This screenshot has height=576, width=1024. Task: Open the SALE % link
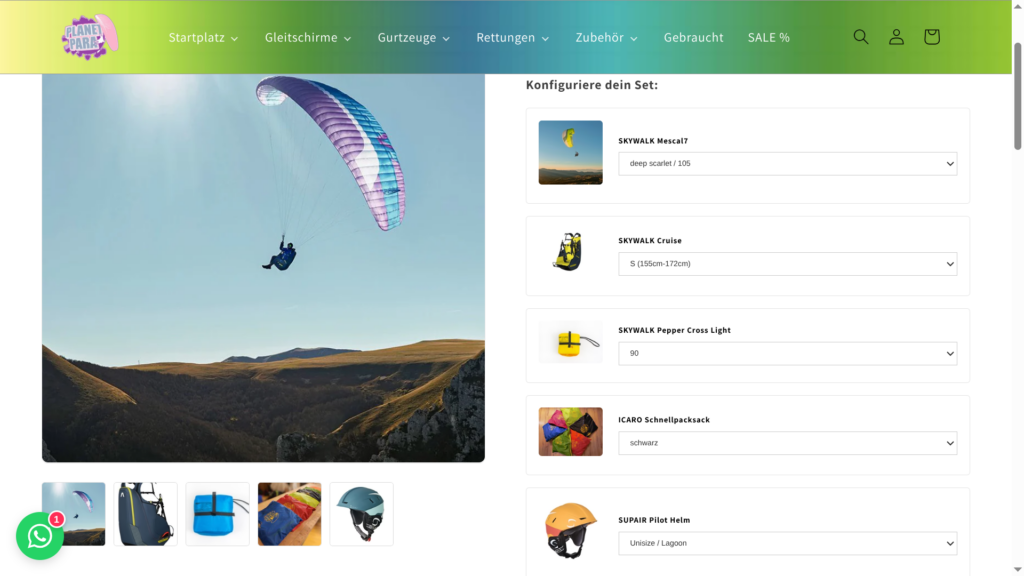tap(769, 38)
